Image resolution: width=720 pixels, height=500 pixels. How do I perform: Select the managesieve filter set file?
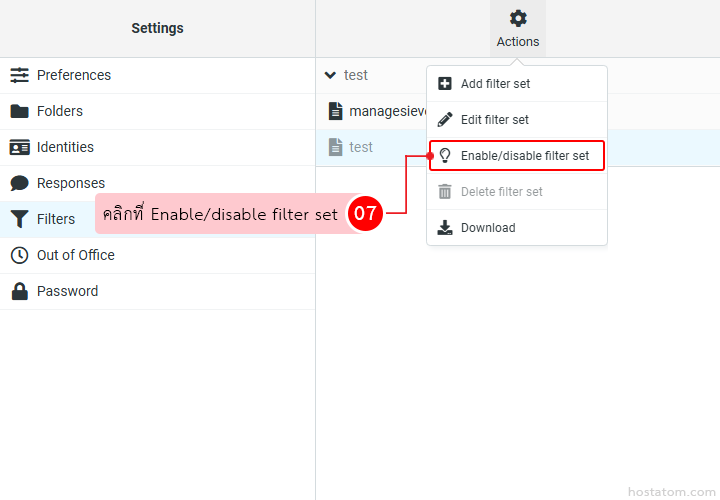385,111
